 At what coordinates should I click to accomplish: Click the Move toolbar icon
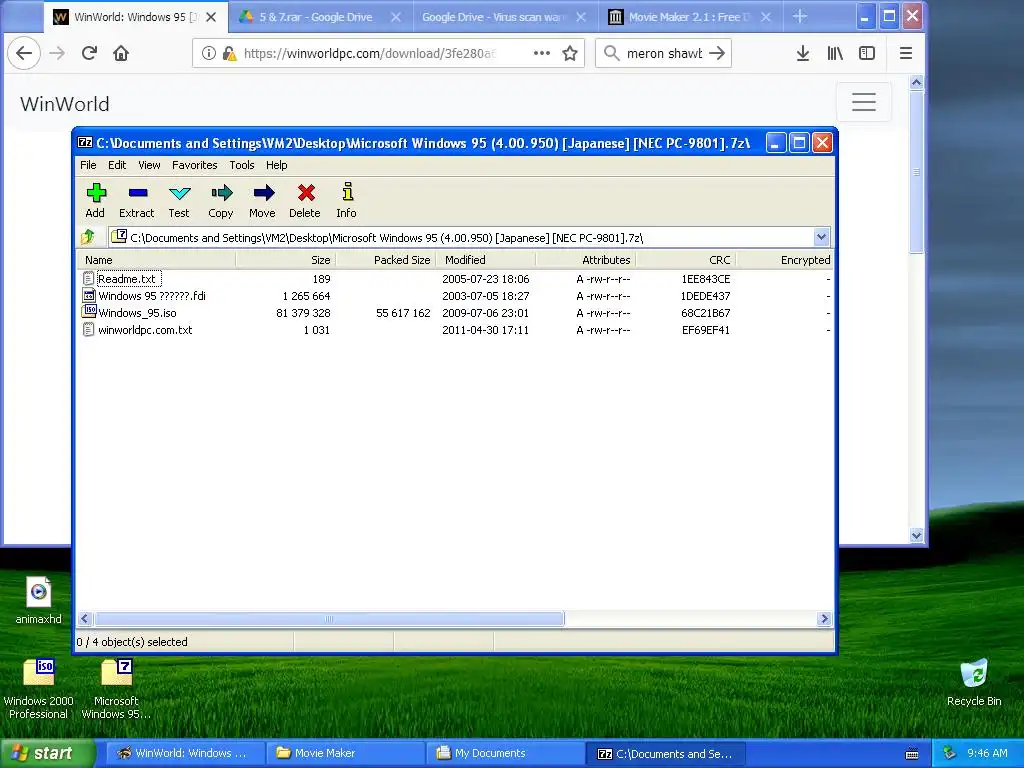pyautogui.click(x=263, y=200)
